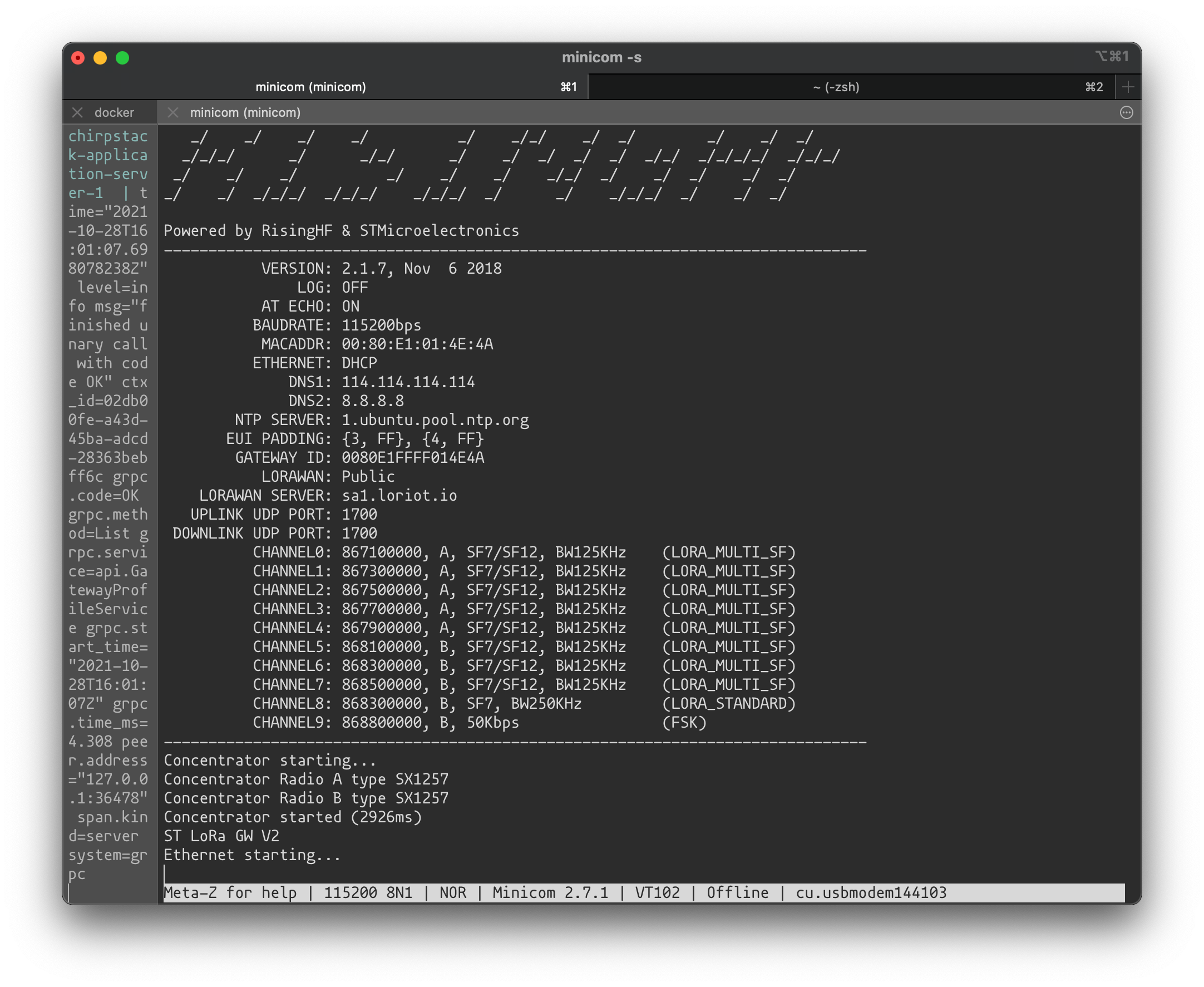Click Concentrator Radio A type SX1257

[x=306, y=779]
